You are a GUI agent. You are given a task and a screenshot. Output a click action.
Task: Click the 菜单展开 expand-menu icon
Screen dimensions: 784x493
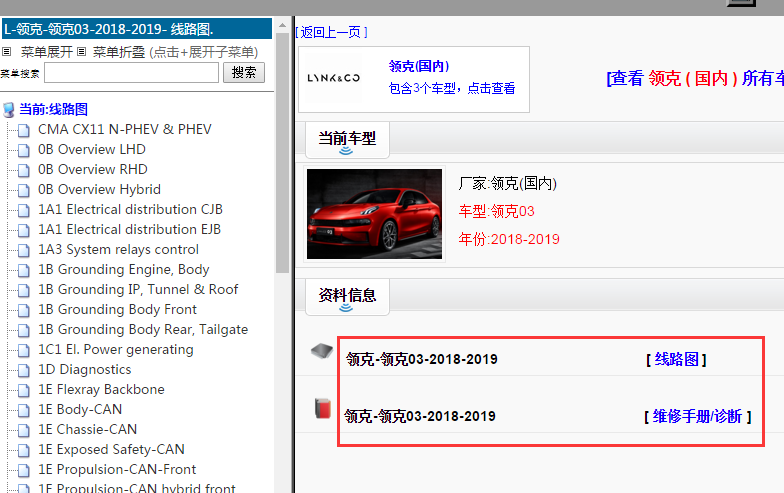coord(6,52)
